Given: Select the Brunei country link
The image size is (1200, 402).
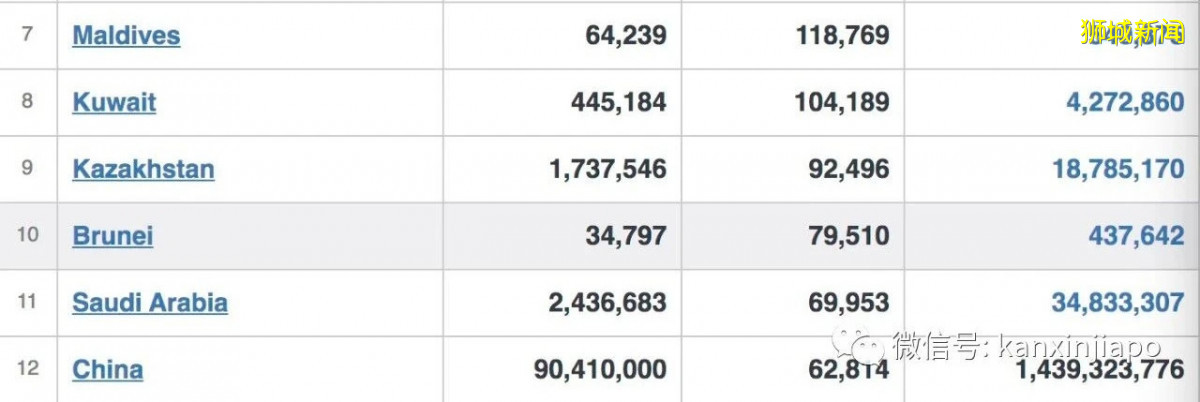Looking at the screenshot, I should pos(112,236).
